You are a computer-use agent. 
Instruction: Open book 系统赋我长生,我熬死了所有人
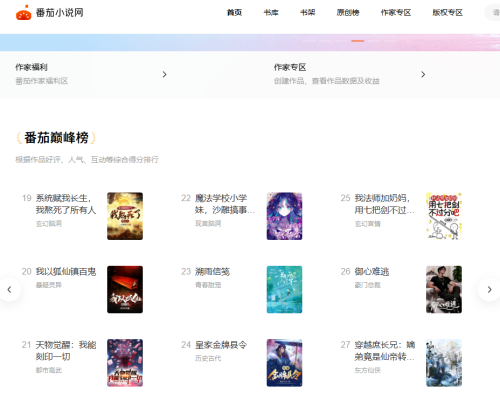(66, 204)
